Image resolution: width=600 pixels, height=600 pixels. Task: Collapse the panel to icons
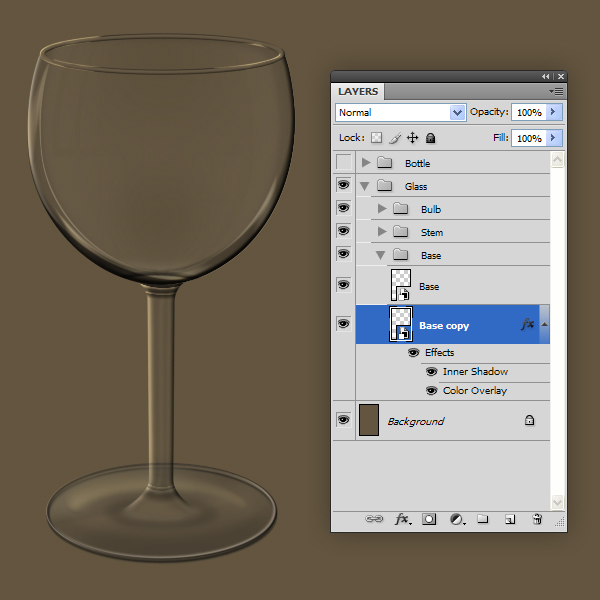(545, 77)
